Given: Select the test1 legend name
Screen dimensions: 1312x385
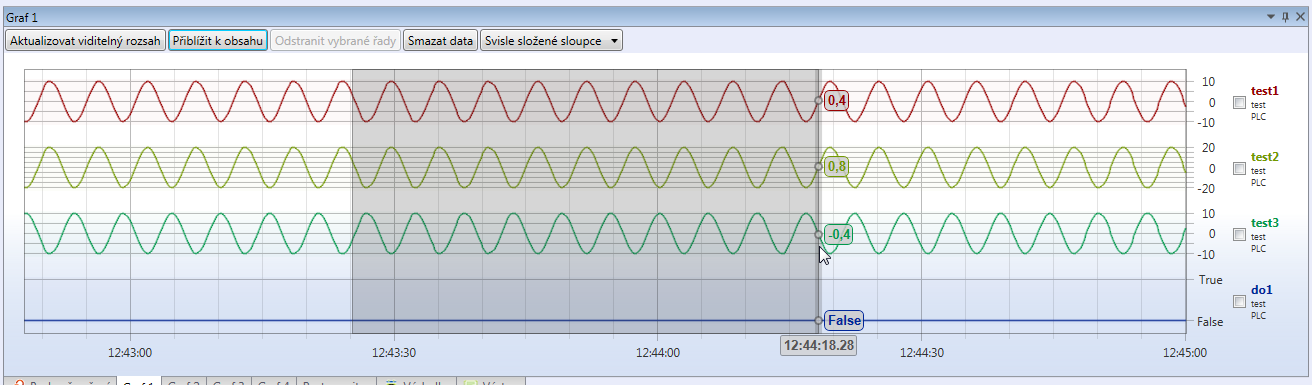Looking at the screenshot, I should 1265,90.
